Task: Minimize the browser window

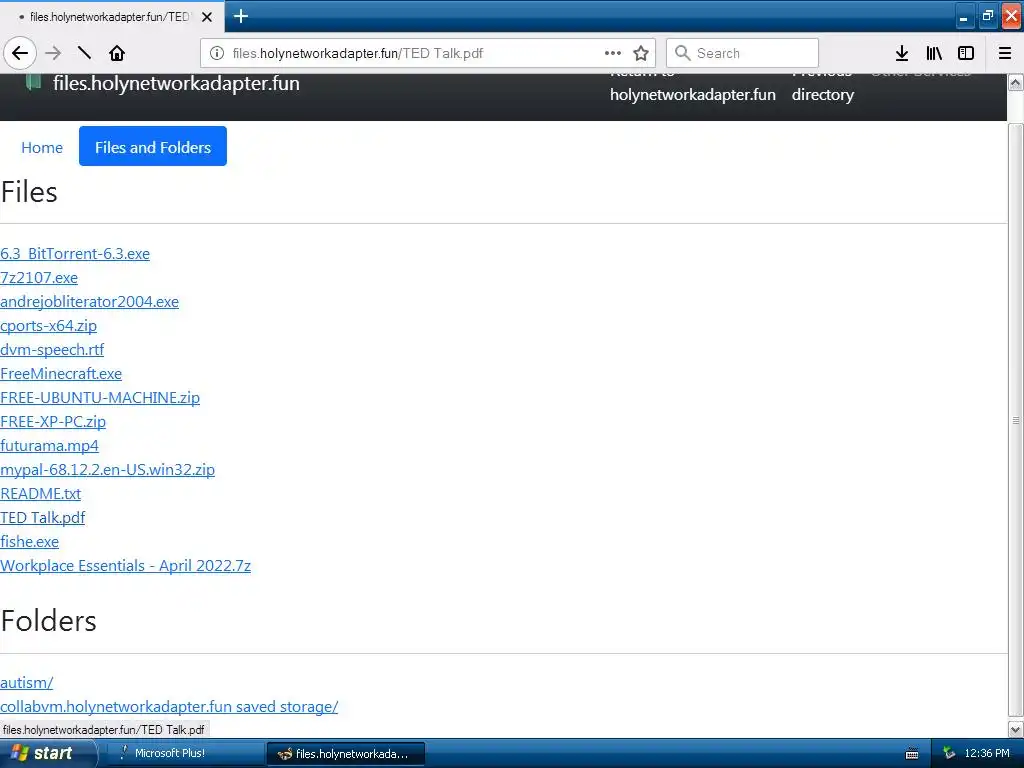Action: (x=964, y=16)
